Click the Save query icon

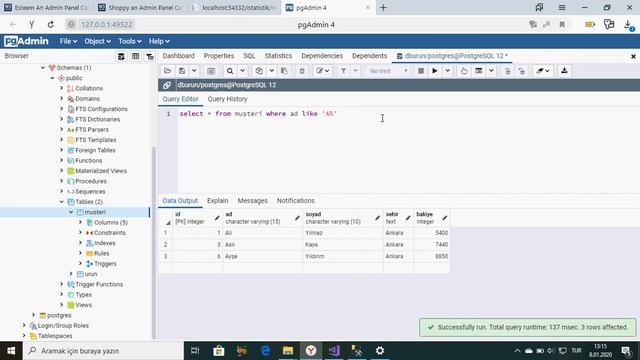coord(182,71)
